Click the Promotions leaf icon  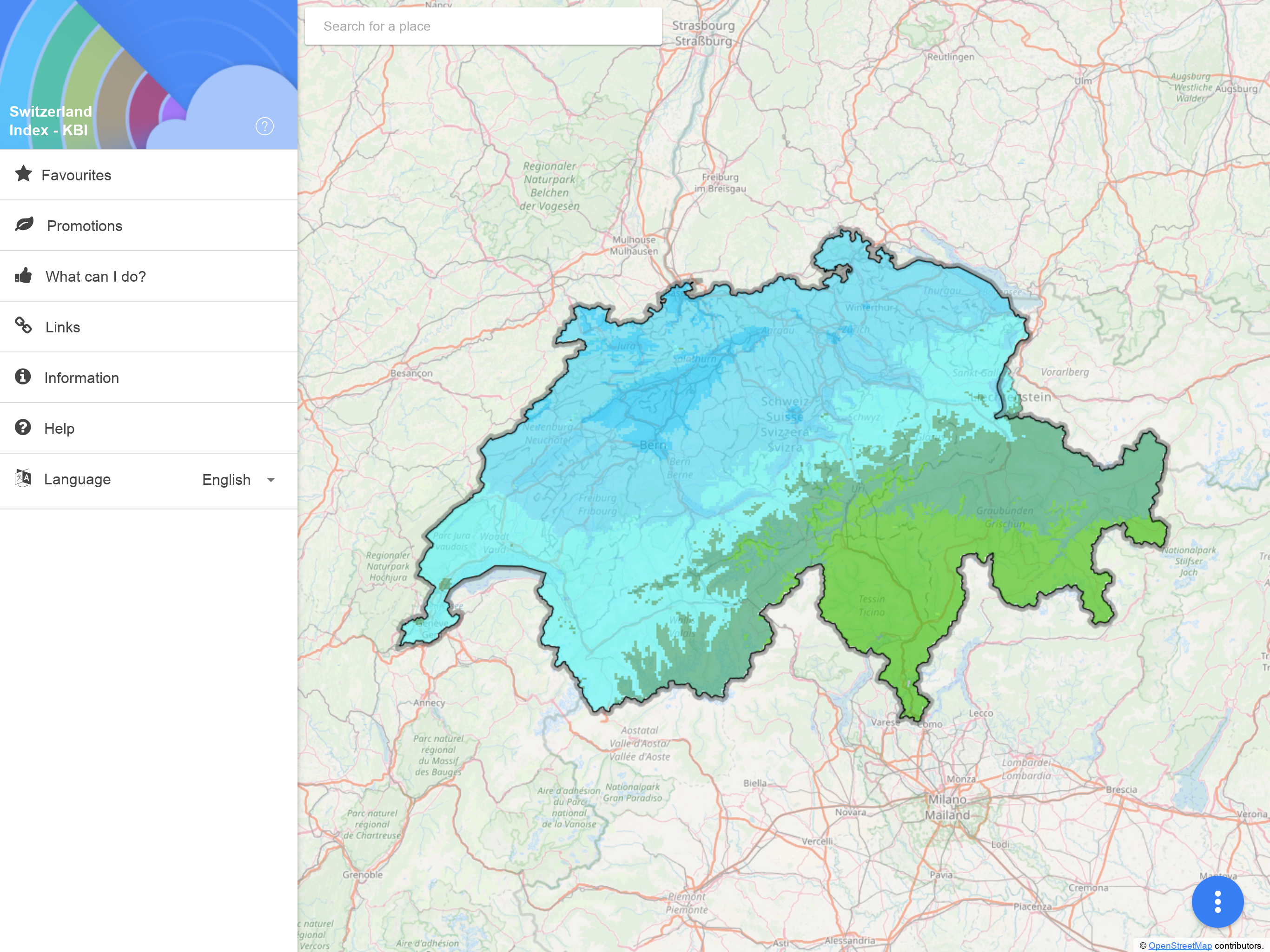[x=25, y=225]
